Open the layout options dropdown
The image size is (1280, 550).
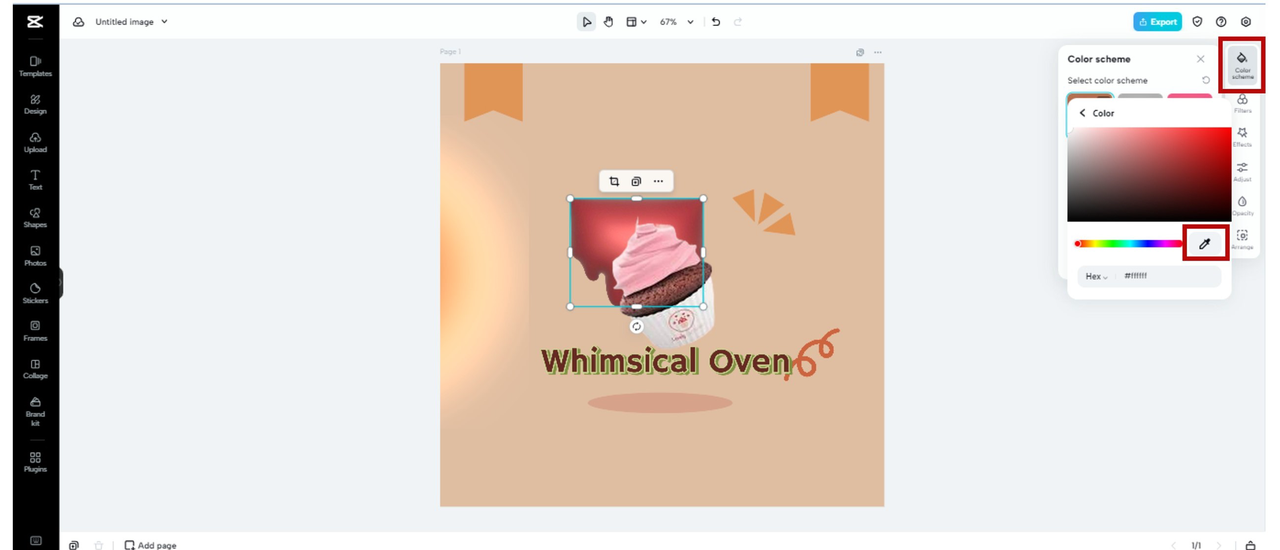tap(636, 22)
